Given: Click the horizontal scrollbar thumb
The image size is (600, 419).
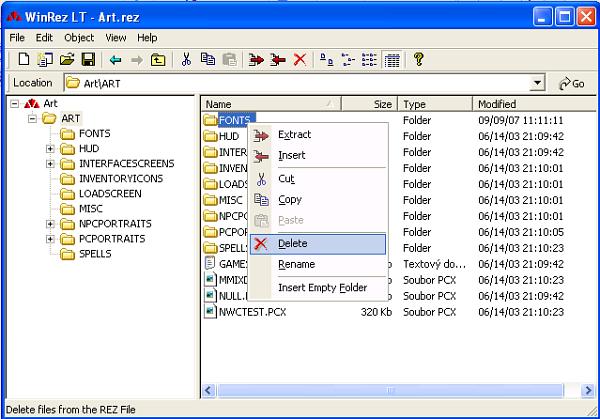Looking at the screenshot, I should click(390, 390).
